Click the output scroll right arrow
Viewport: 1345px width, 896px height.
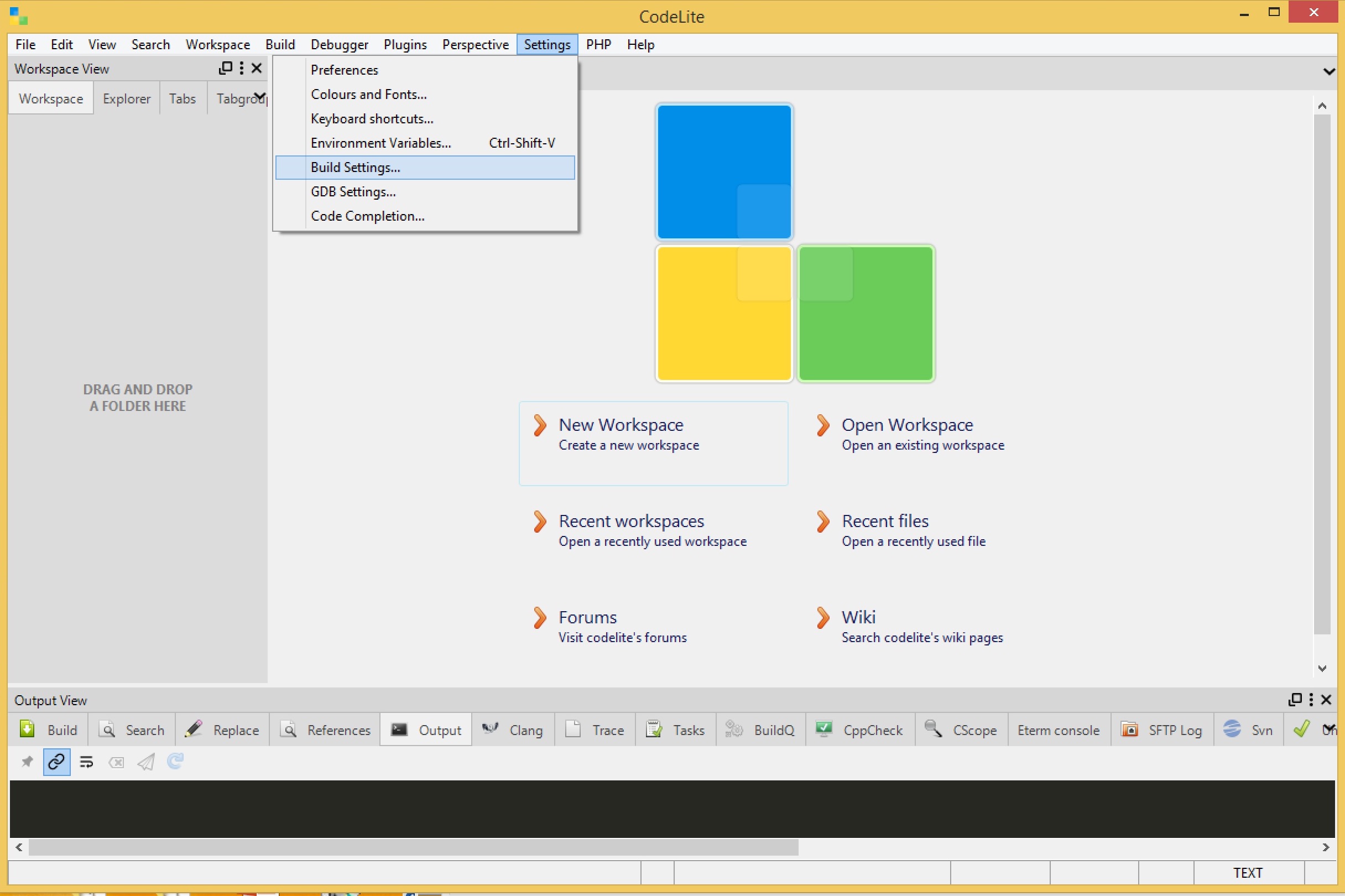[1326, 847]
